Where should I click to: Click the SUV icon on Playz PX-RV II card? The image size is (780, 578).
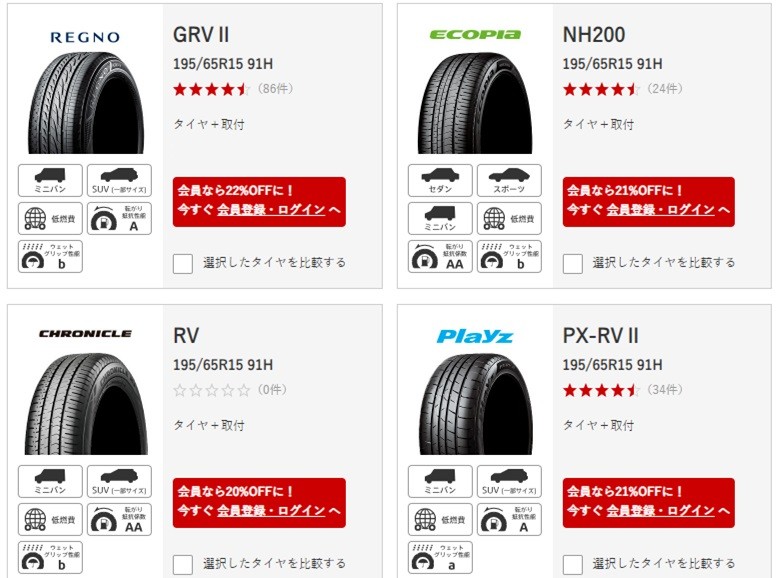509,482
